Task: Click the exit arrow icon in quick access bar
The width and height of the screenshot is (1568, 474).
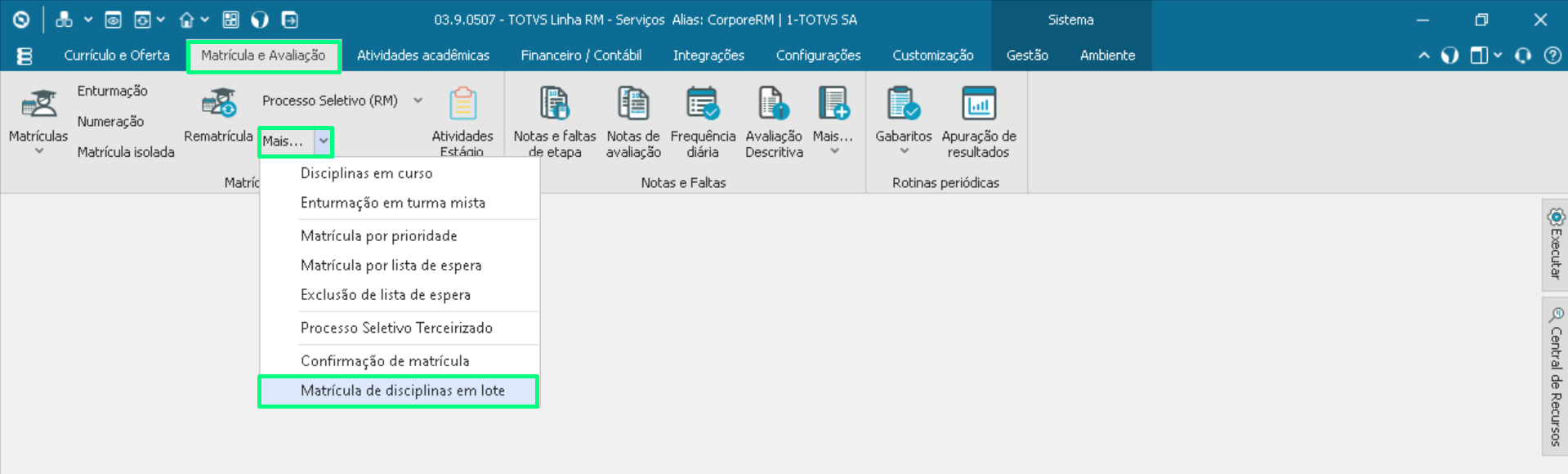Action: (290, 20)
